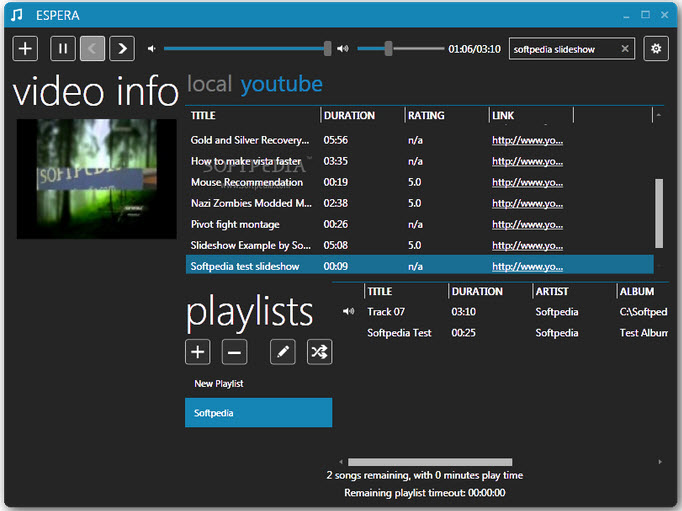The image size is (682, 511).
Task: Select the New Playlist entry
Action: tap(219, 384)
